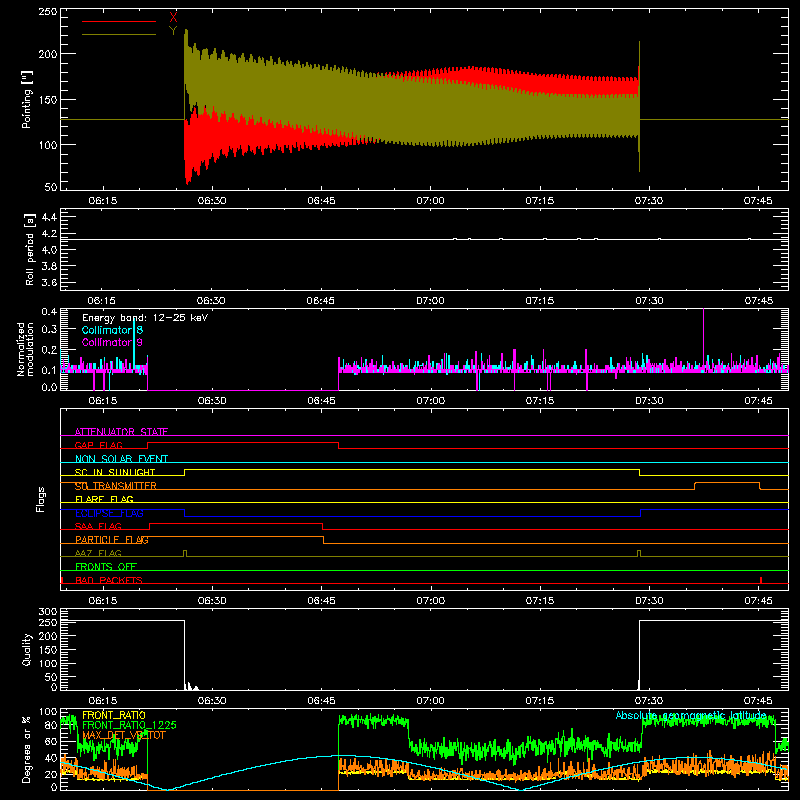
Task: Click 06:45 time label under the Flags plot
Action: pos(321,601)
